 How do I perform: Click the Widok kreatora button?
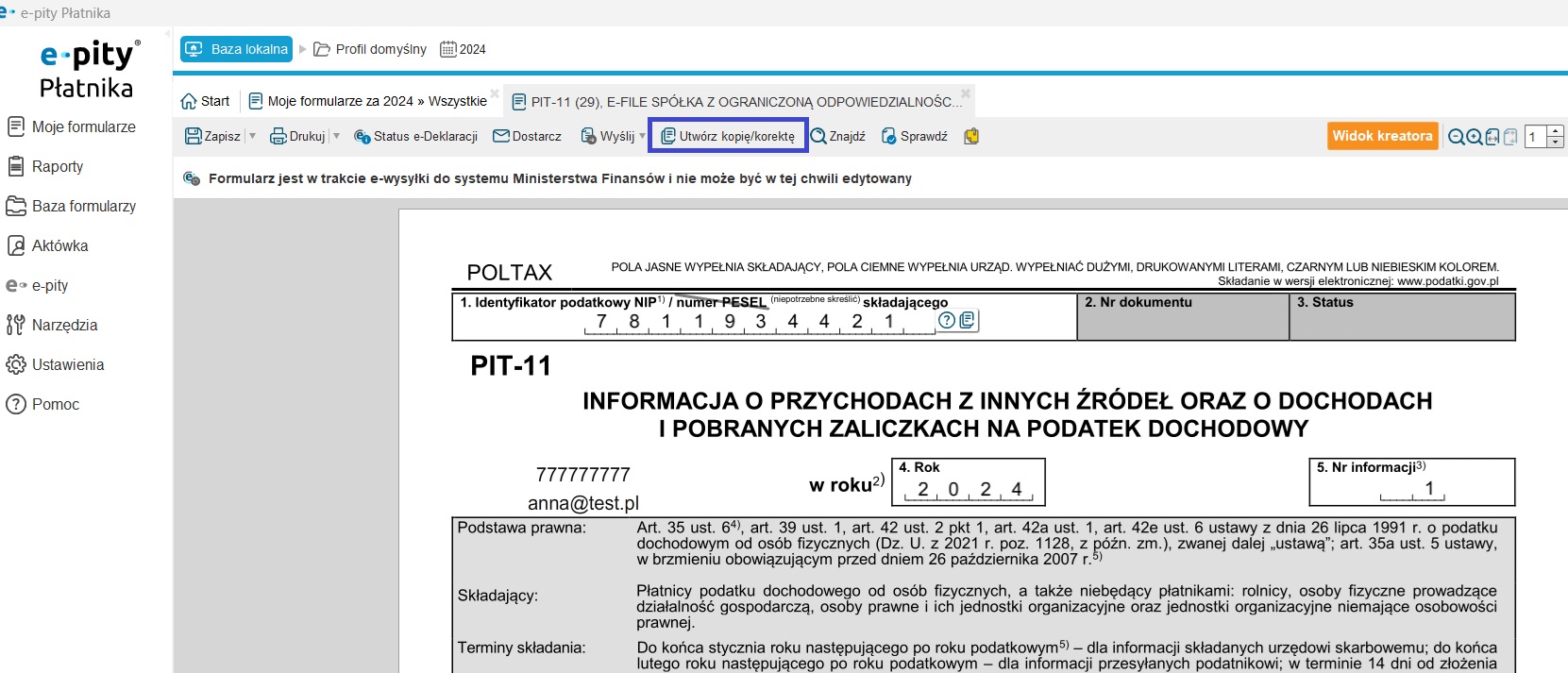point(1382,136)
